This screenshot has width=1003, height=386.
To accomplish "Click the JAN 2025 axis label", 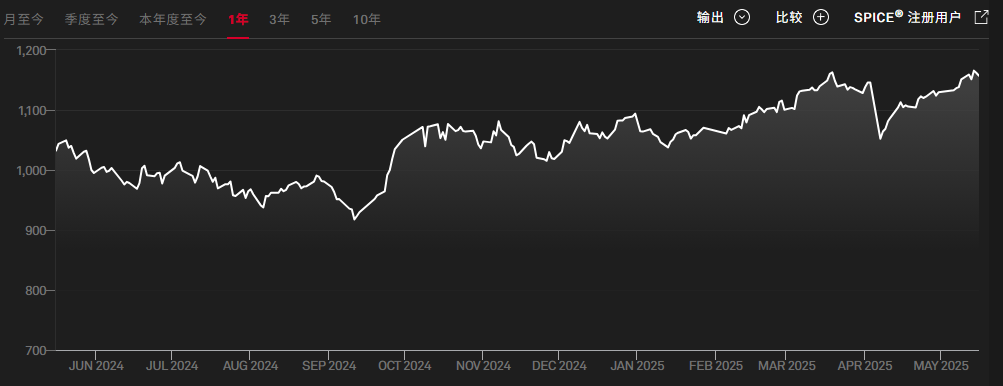I will point(636,366).
